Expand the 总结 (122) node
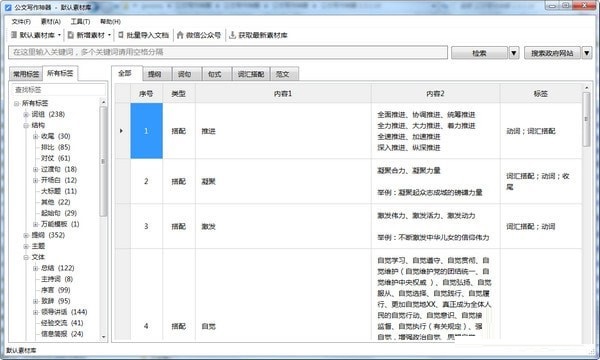Screen dimensions: 600x360 pos(36,268)
